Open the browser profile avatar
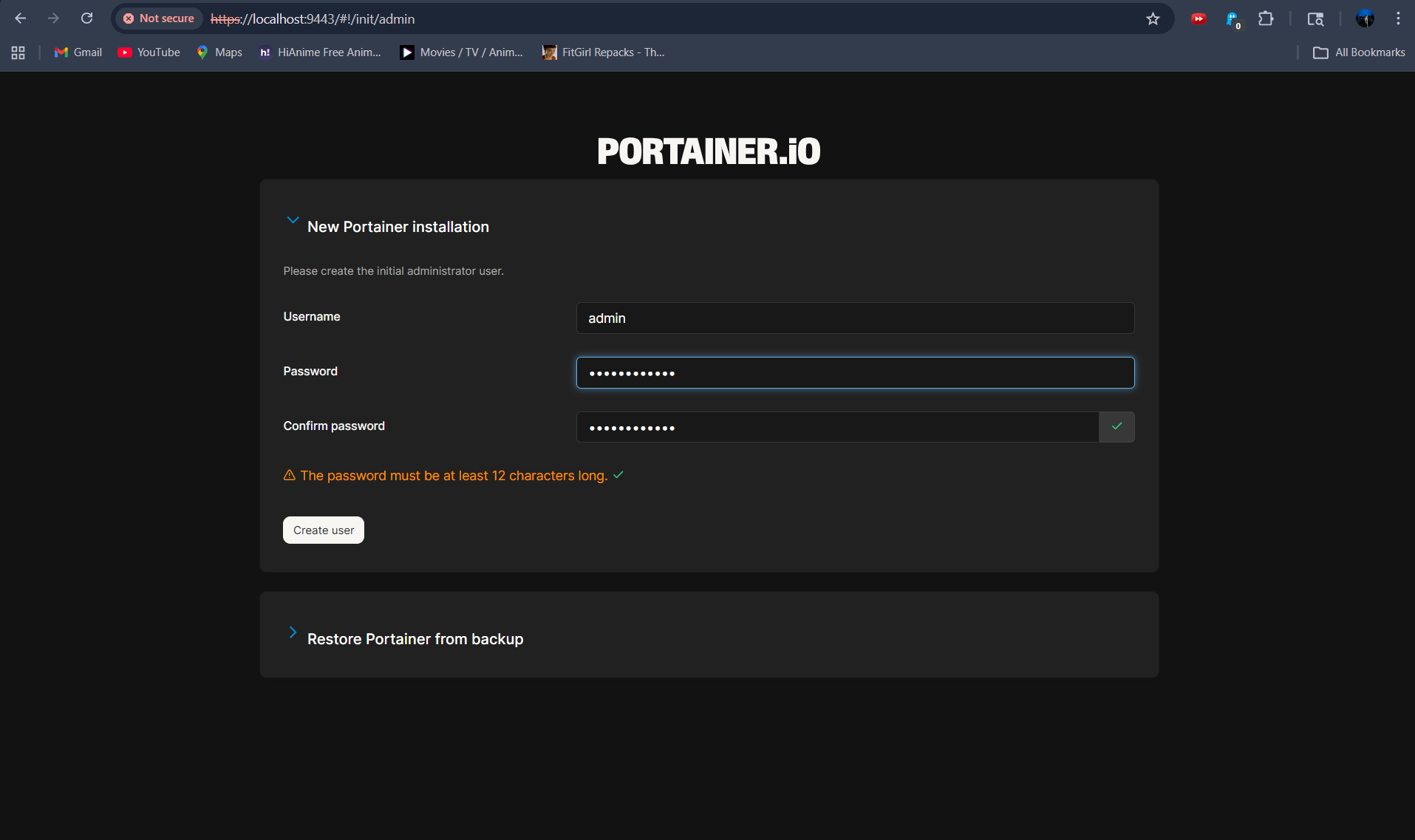This screenshot has width=1415, height=840. click(1365, 18)
